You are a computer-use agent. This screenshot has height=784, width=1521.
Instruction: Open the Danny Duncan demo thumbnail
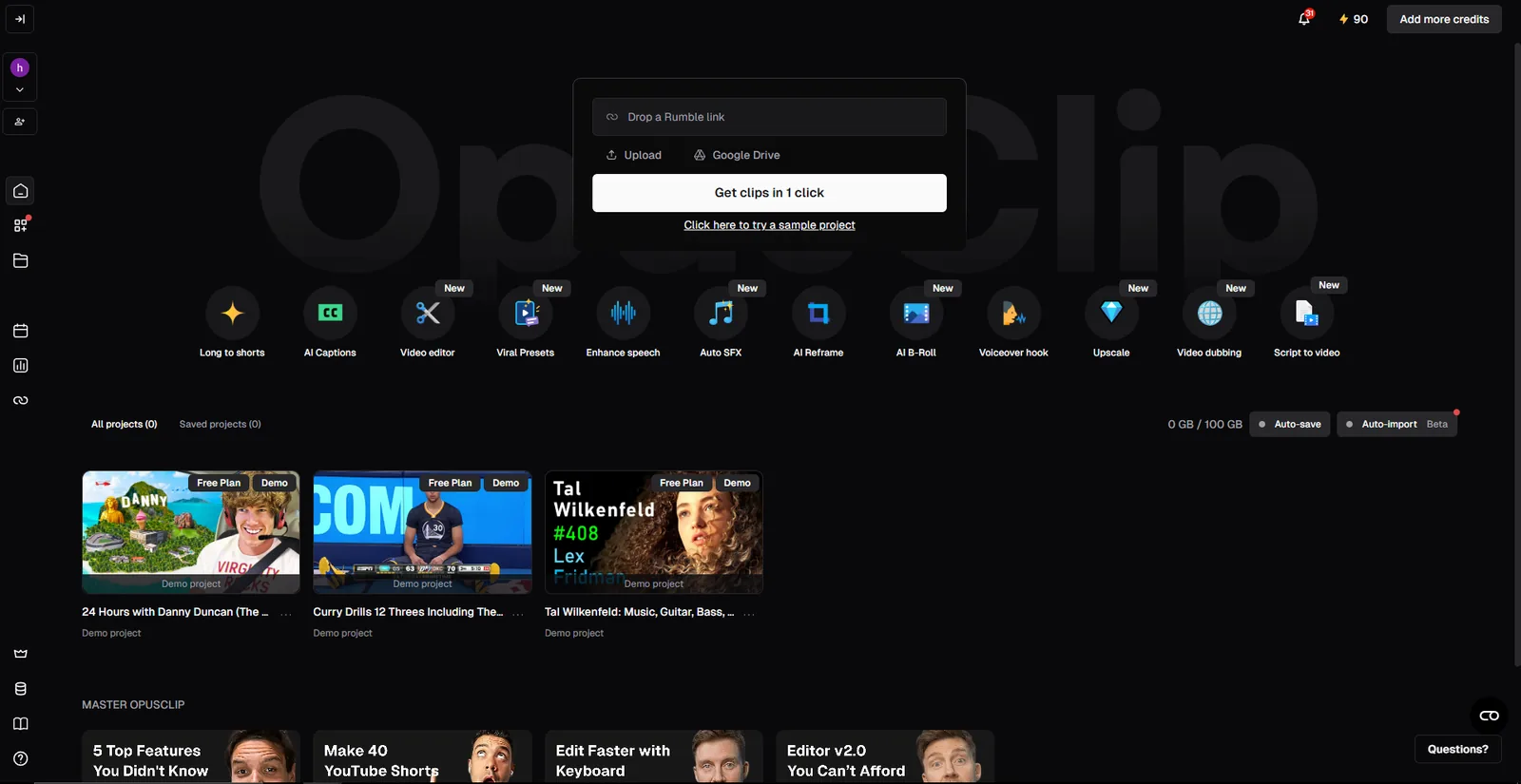[191, 532]
